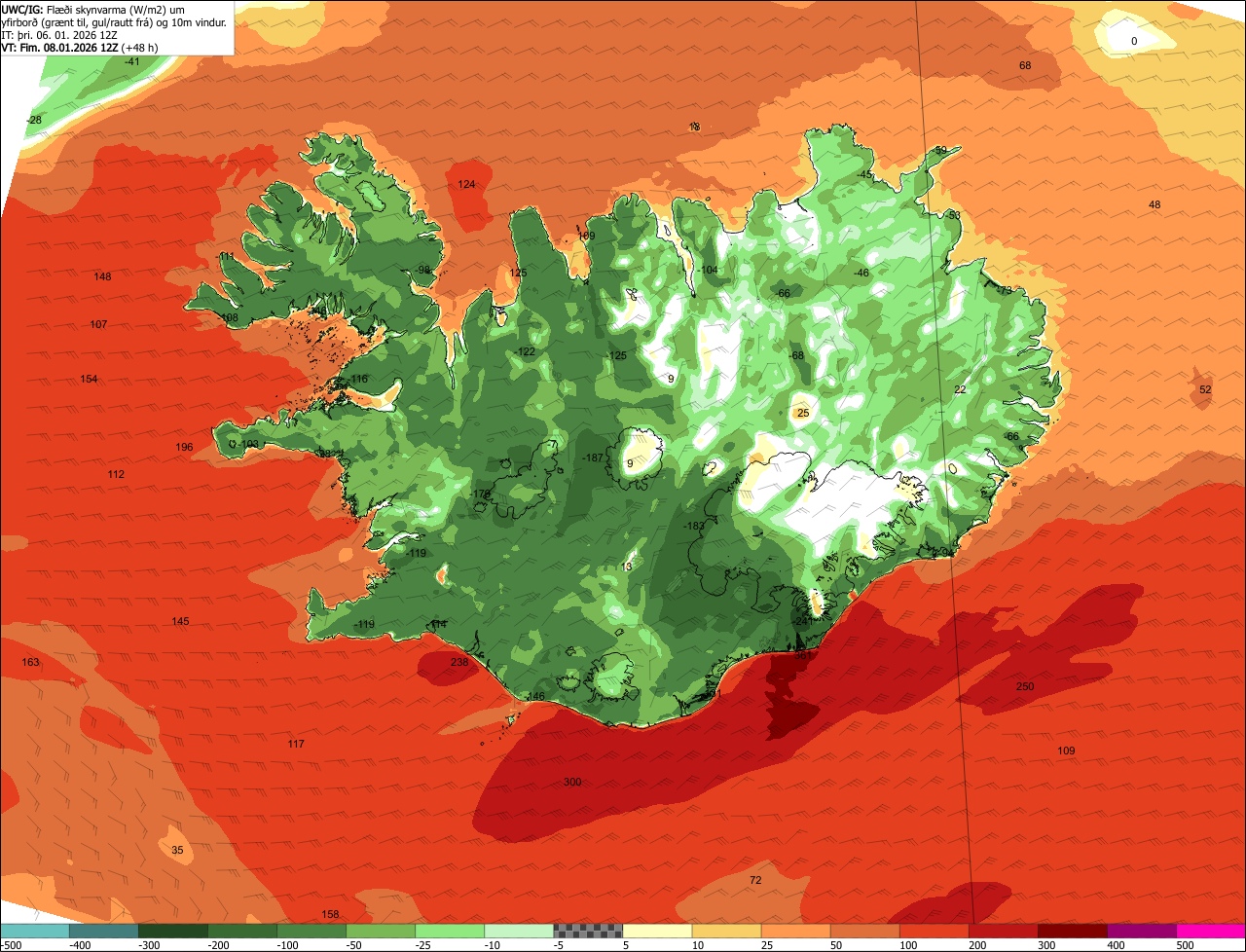Click the light teal -500 legend color block
This screenshot has width=1246, height=952.
[x=34, y=931]
